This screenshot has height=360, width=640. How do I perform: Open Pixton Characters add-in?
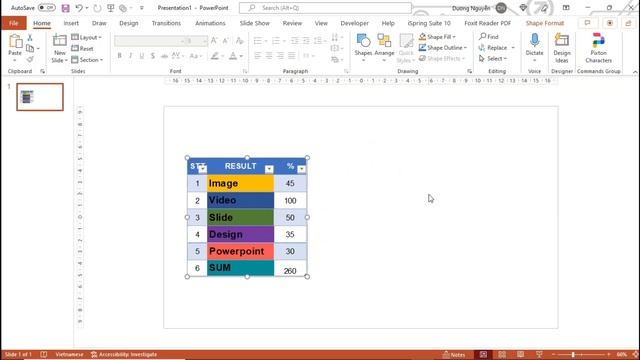click(x=598, y=48)
